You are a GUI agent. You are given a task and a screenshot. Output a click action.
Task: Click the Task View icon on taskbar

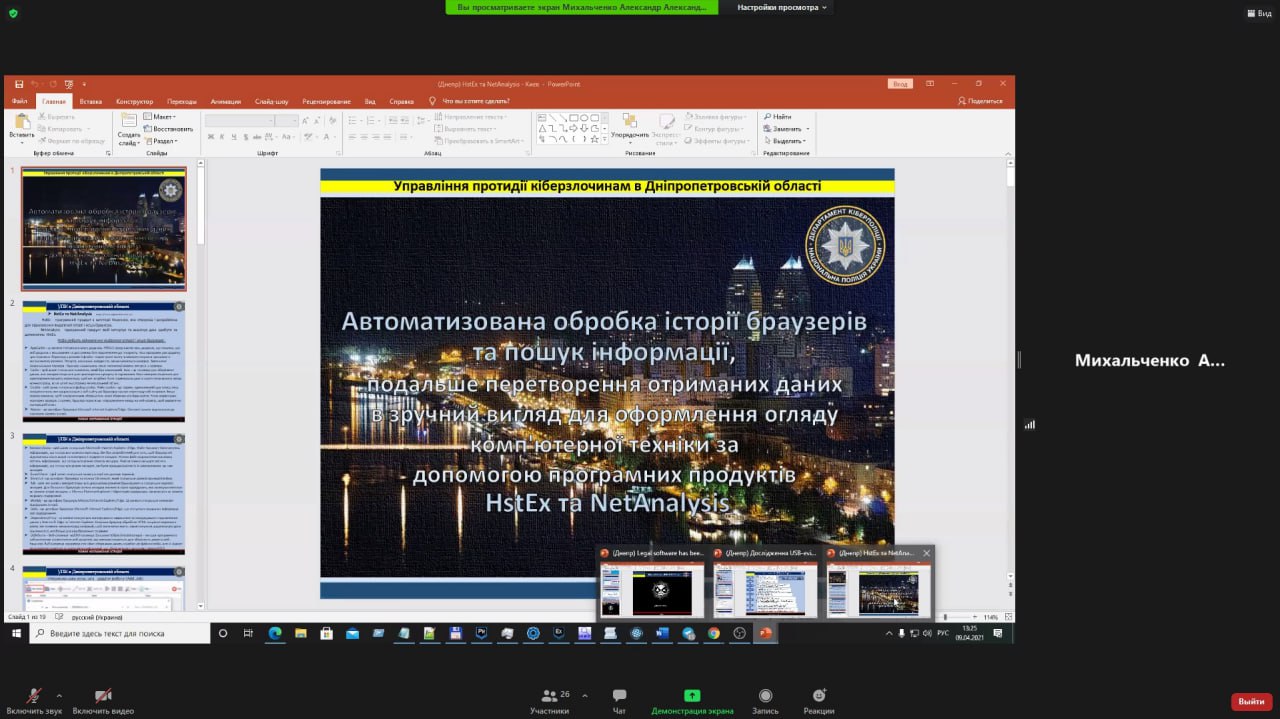tap(248, 633)
